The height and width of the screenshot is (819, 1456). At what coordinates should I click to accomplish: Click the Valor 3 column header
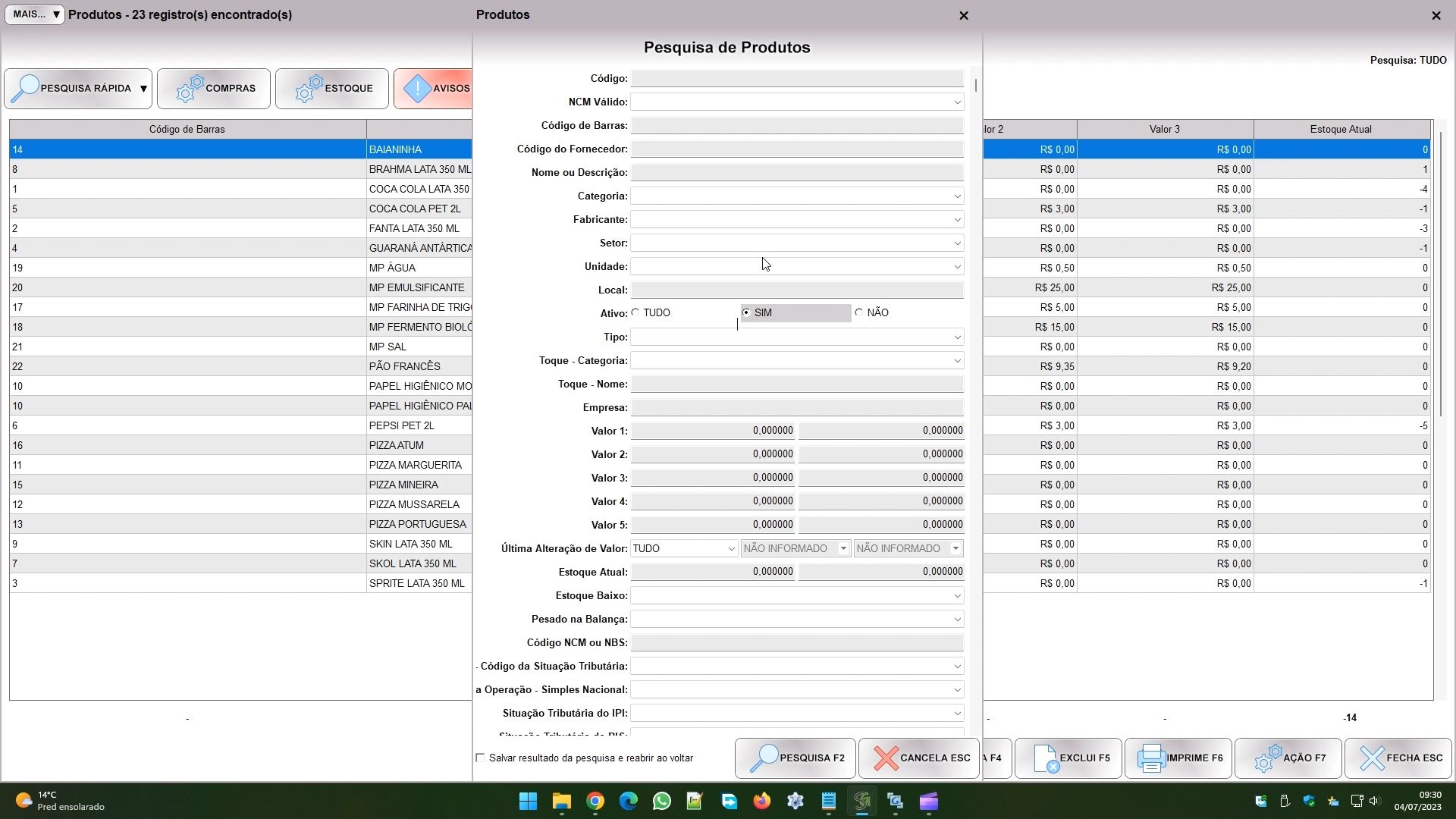click(x=1165, y=129)
